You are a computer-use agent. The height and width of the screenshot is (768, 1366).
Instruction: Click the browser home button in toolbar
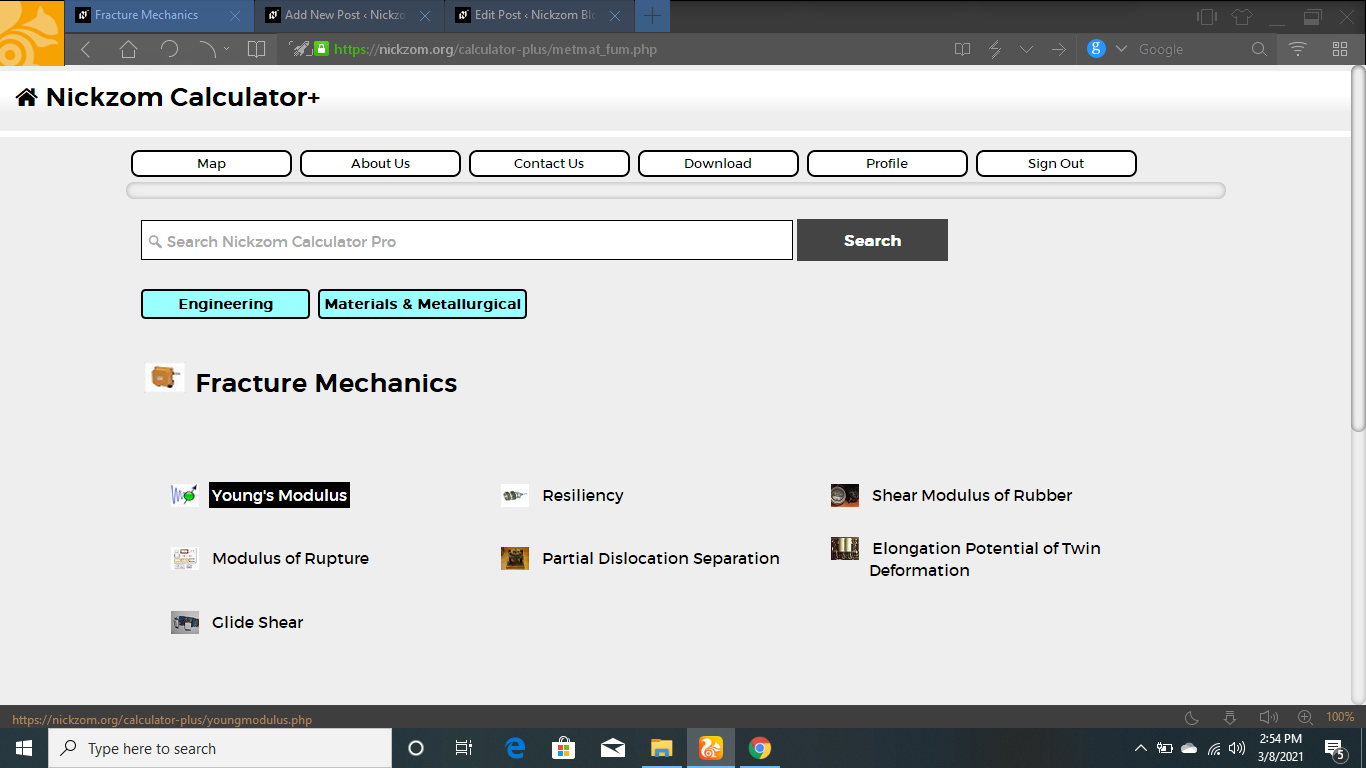[128, 49]
